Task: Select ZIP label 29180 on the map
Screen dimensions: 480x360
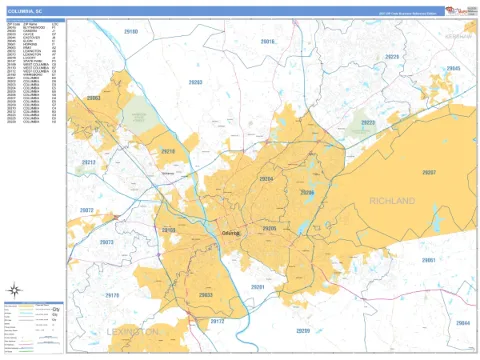Action: (131, 32)
